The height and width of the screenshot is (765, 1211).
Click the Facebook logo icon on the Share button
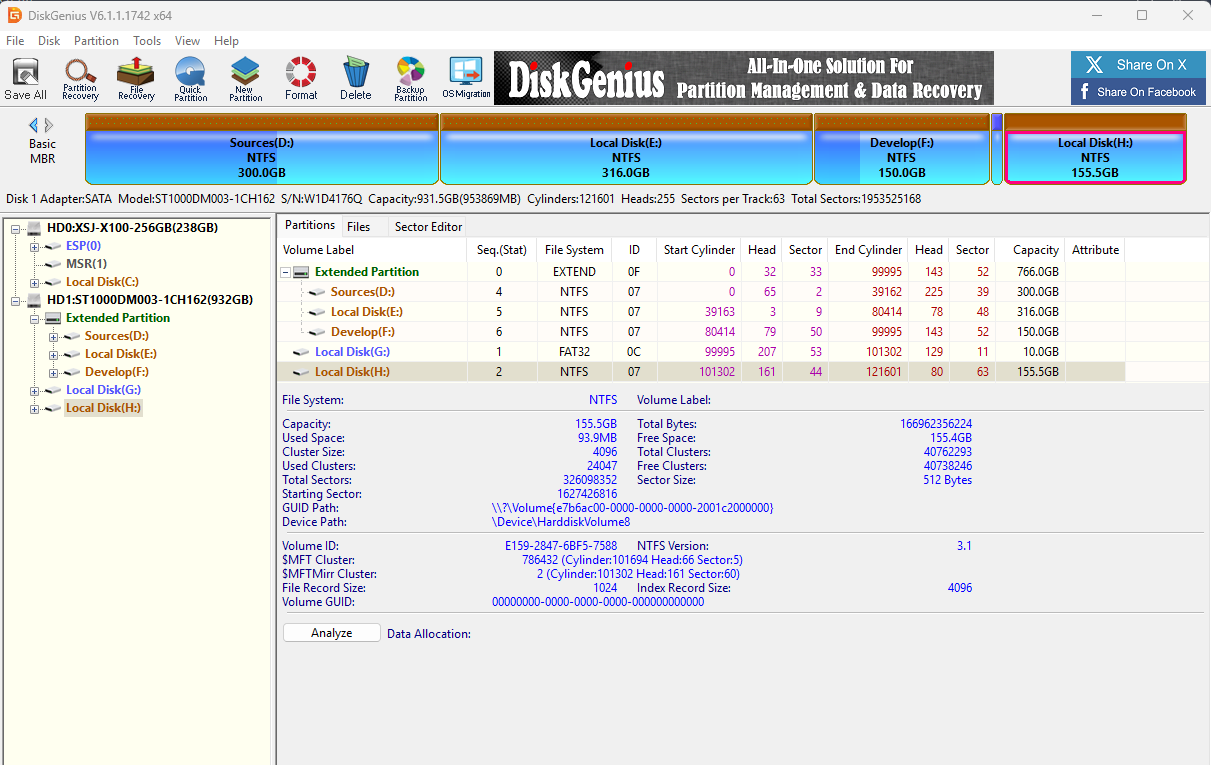[1084, 92]
